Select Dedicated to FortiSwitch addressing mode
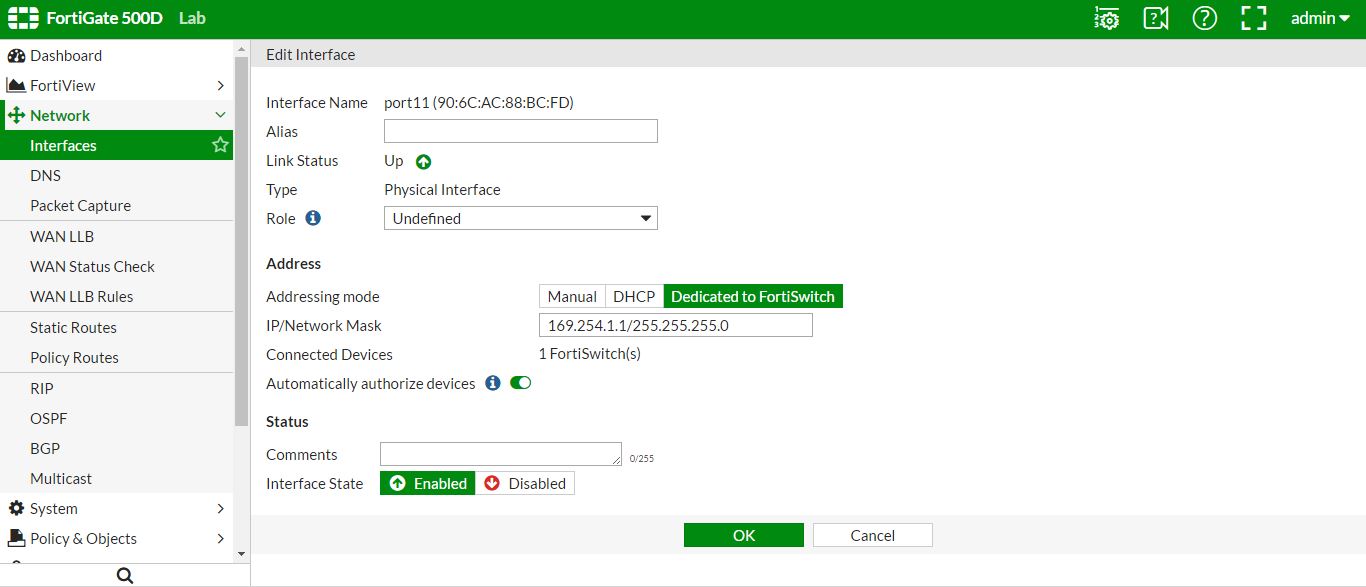 [753, 296]
